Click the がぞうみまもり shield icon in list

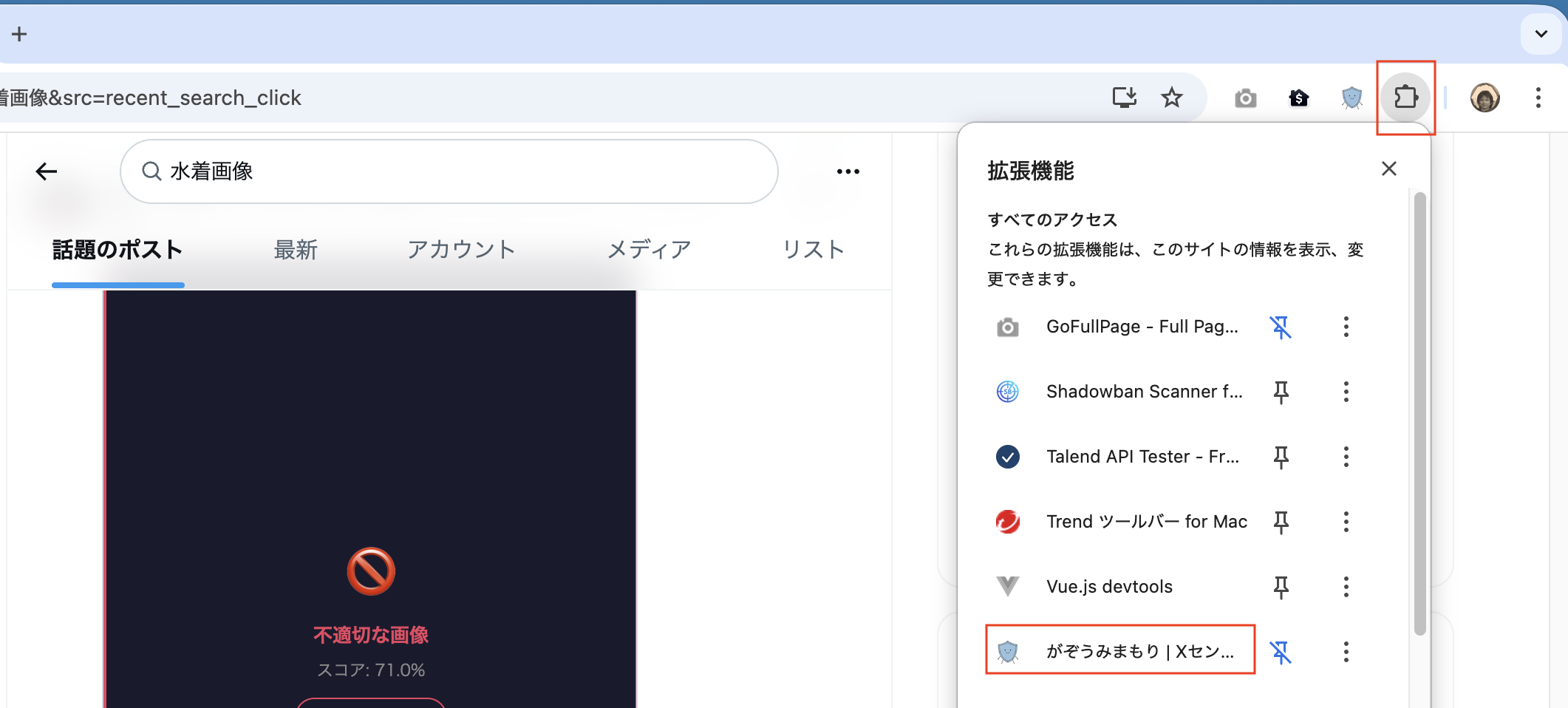(1008, 652)
